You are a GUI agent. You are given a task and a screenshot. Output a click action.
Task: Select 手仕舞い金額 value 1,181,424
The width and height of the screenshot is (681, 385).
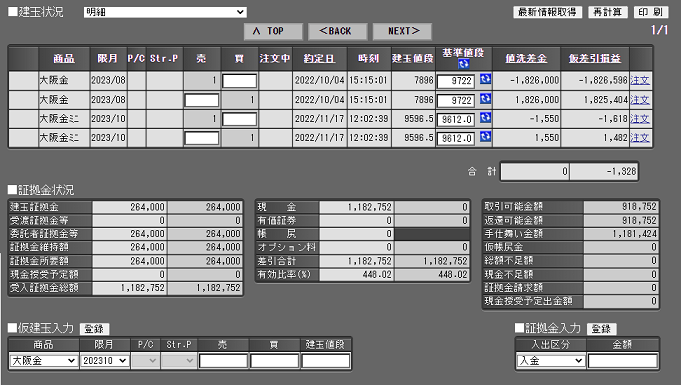634,234
